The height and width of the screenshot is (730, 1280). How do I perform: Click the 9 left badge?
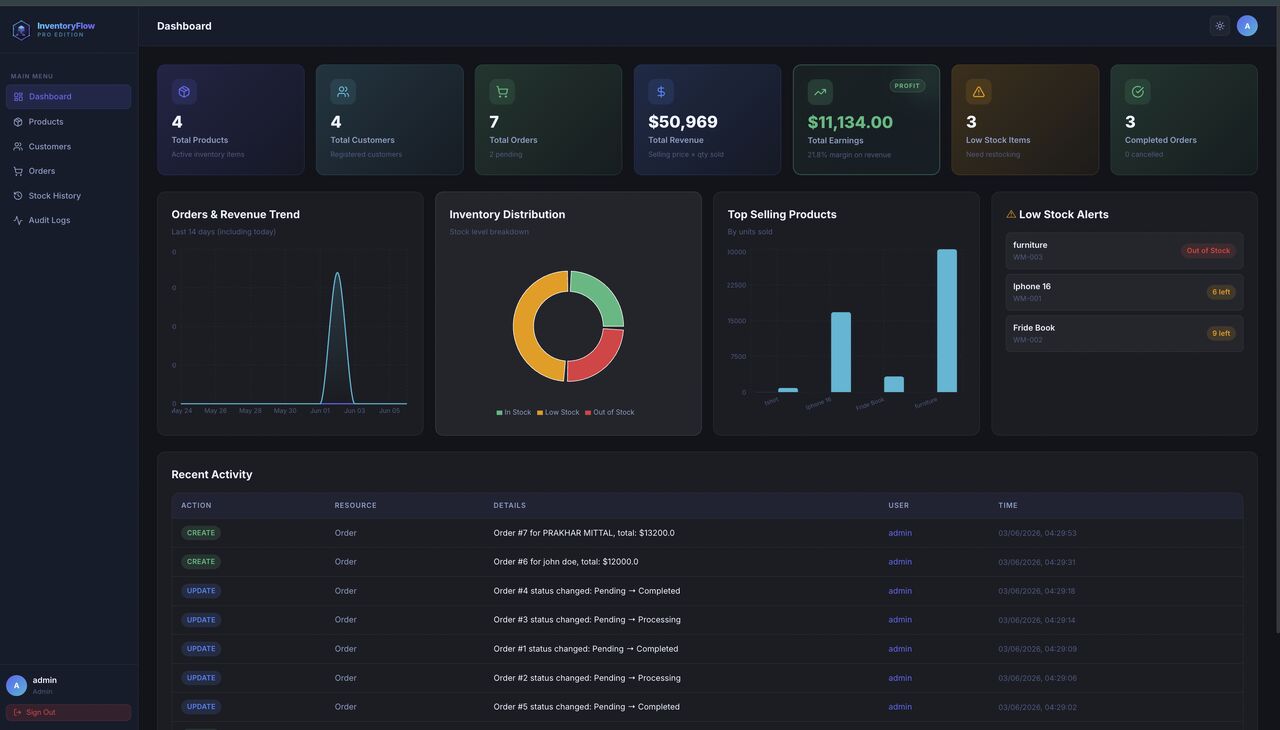[1221, 333]
